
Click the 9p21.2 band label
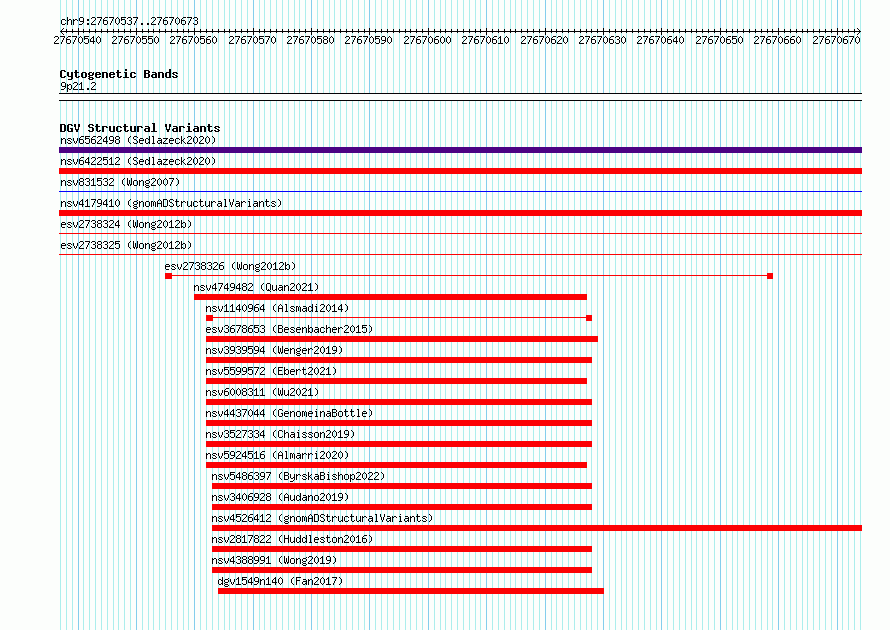pos(78,86)
